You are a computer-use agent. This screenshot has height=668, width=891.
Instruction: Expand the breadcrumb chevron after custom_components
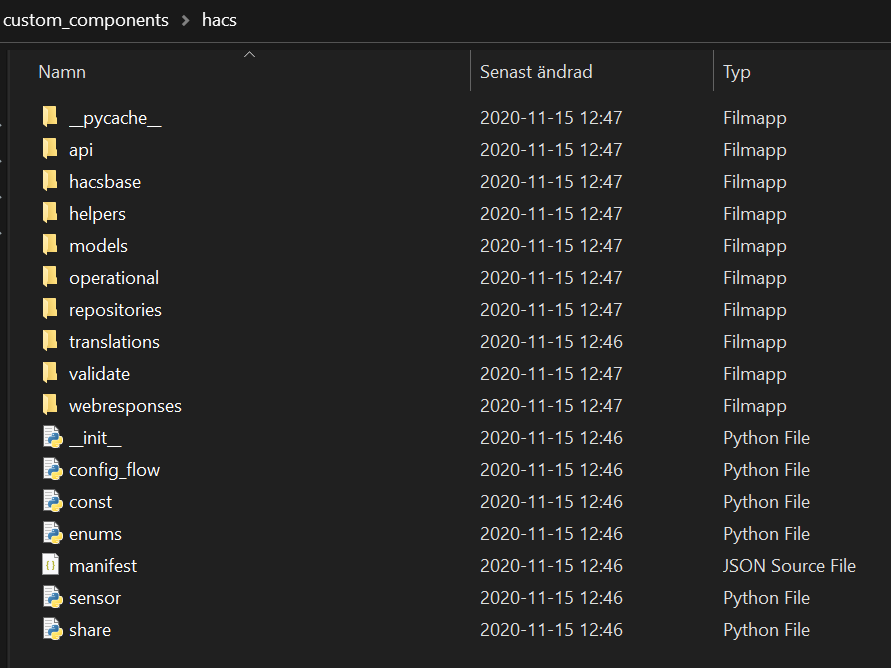click(x=185, y=20)
